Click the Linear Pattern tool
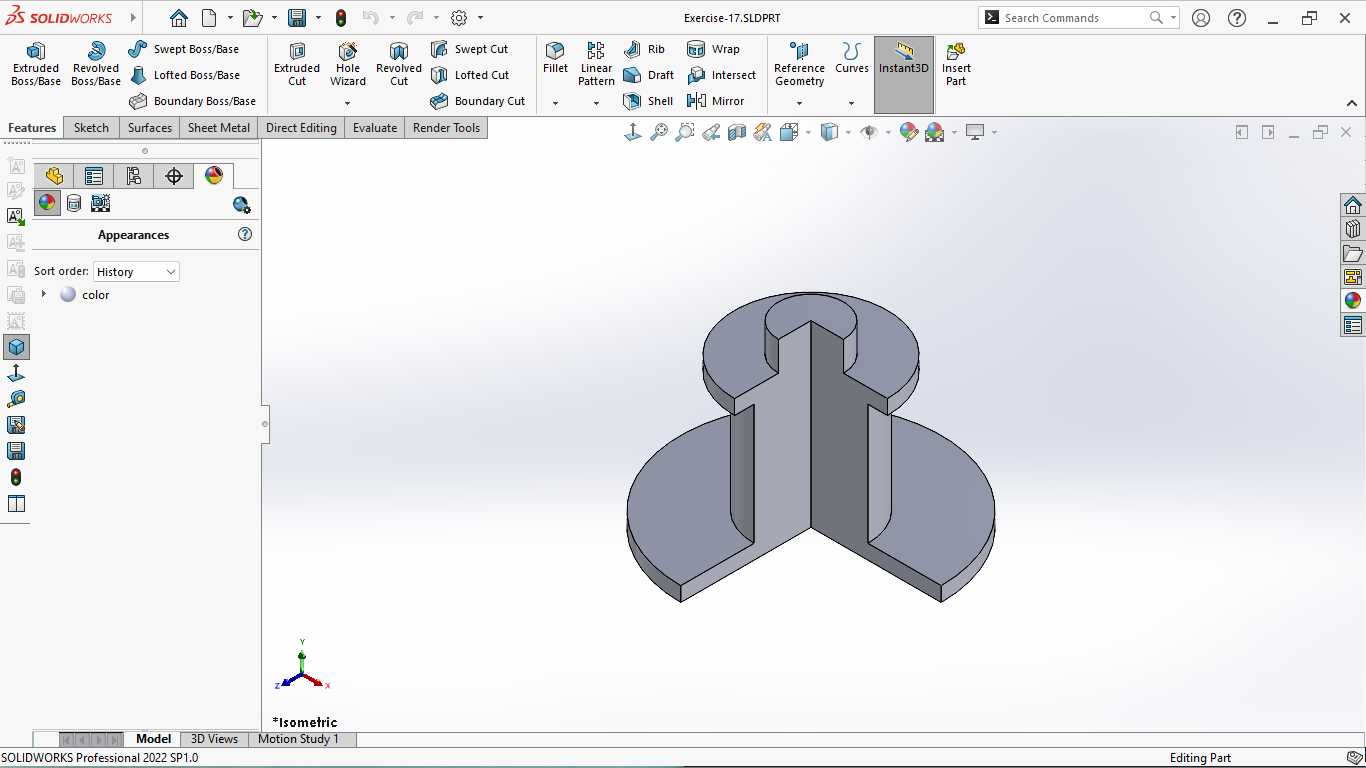 pos(596,64)
